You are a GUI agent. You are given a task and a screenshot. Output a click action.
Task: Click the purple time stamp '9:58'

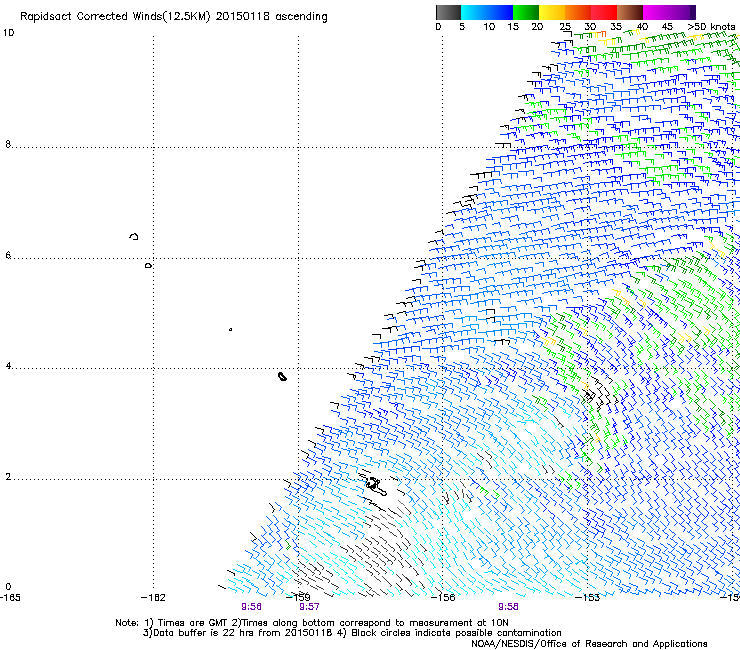coord(508,607)
